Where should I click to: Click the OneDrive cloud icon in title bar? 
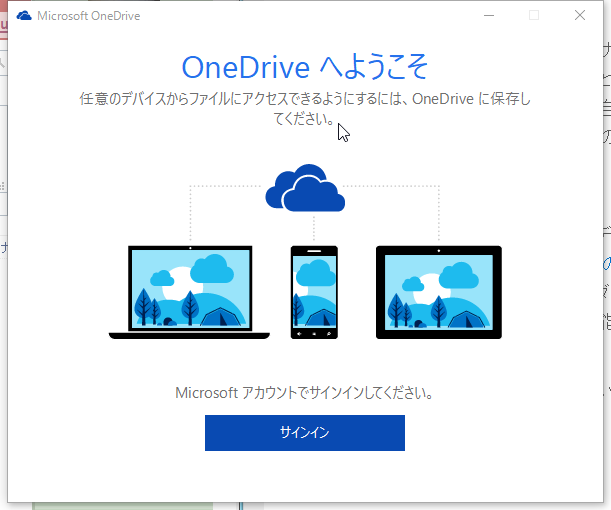point(24,16)
